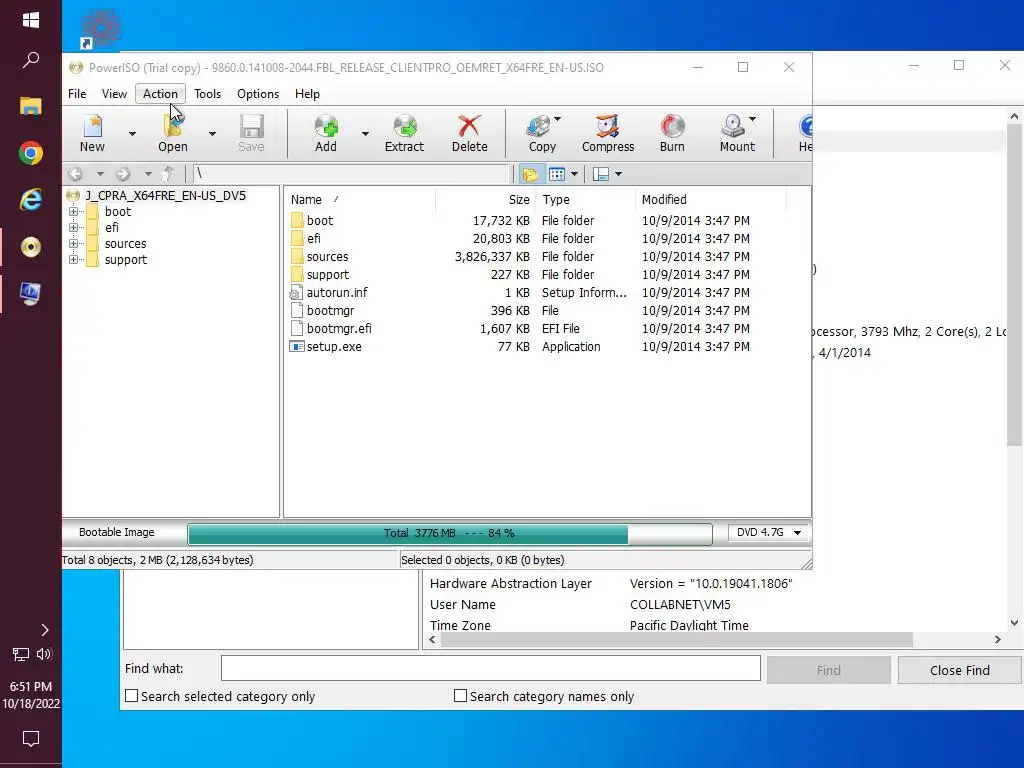The width and height of the screenshot is (1024, 768).
Task: Expand the support tree node
Action: tap(73, 259)
